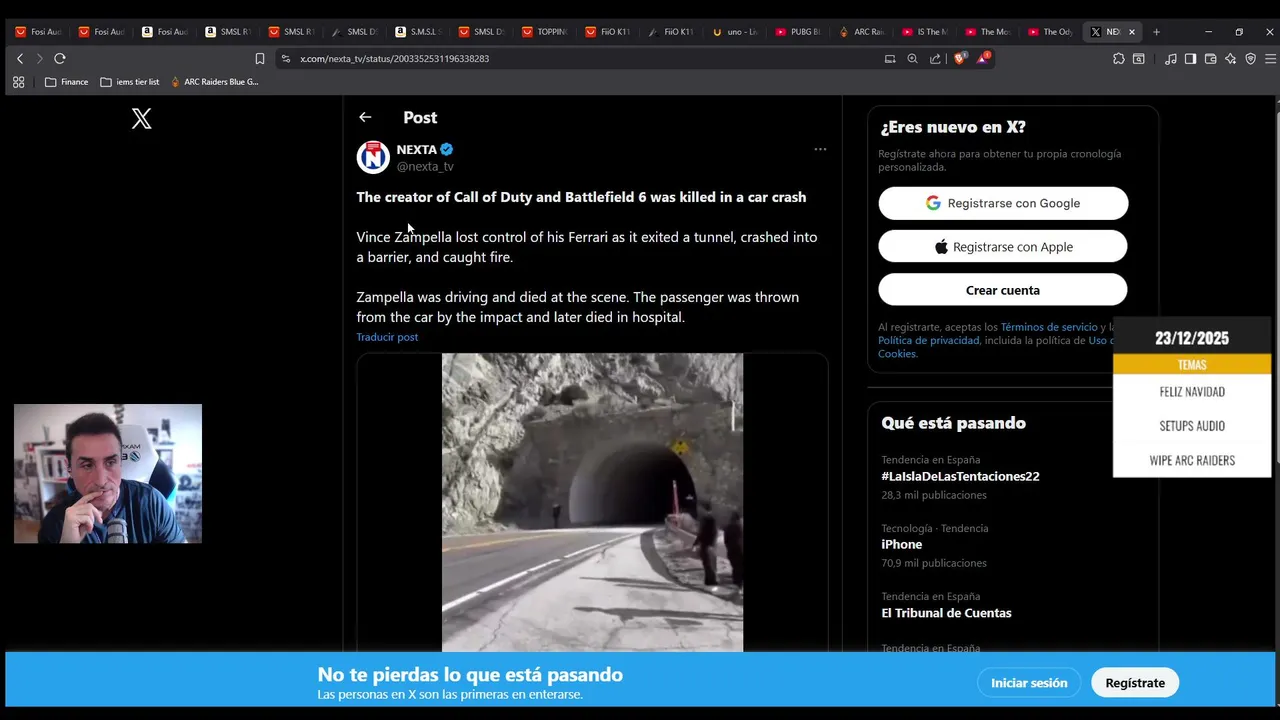The image size is (1280, 720).
Task: Open the 'Política de privacidad' link
Action: (x=928, y=340)
